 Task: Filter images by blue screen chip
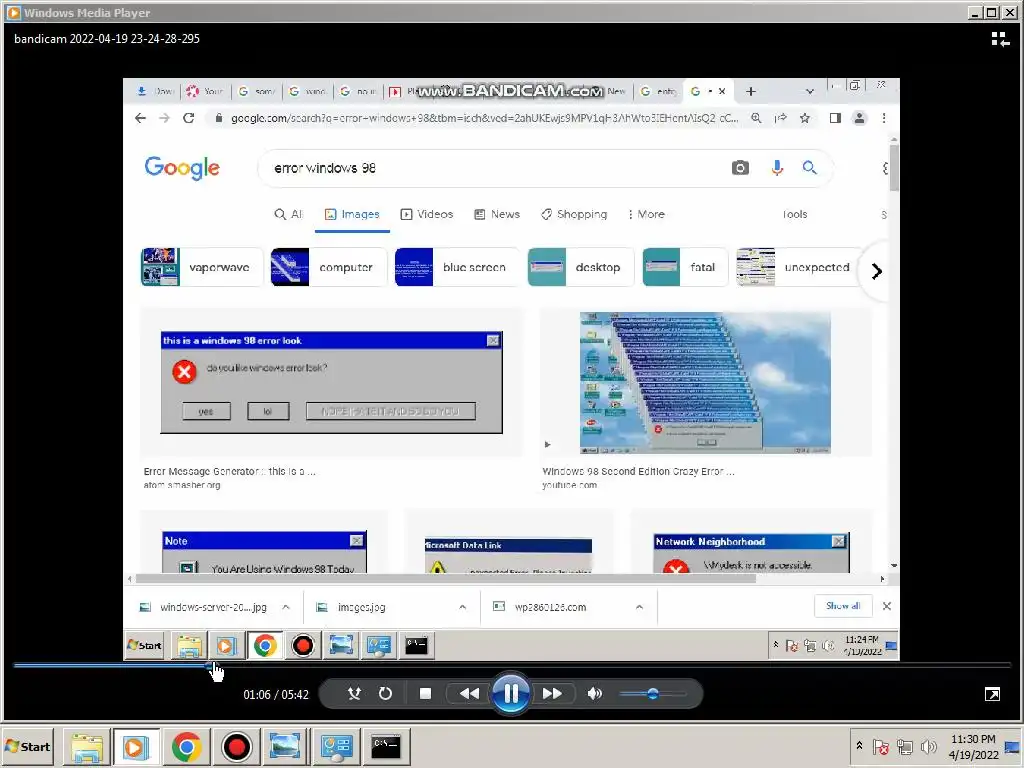[458, 267]
